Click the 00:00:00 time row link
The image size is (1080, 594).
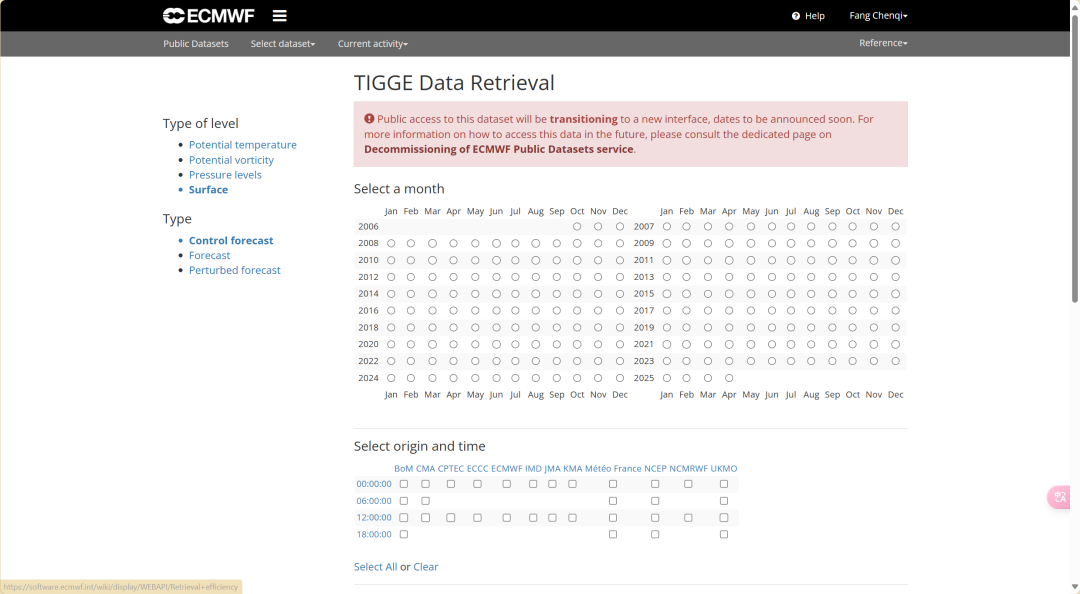374,484
